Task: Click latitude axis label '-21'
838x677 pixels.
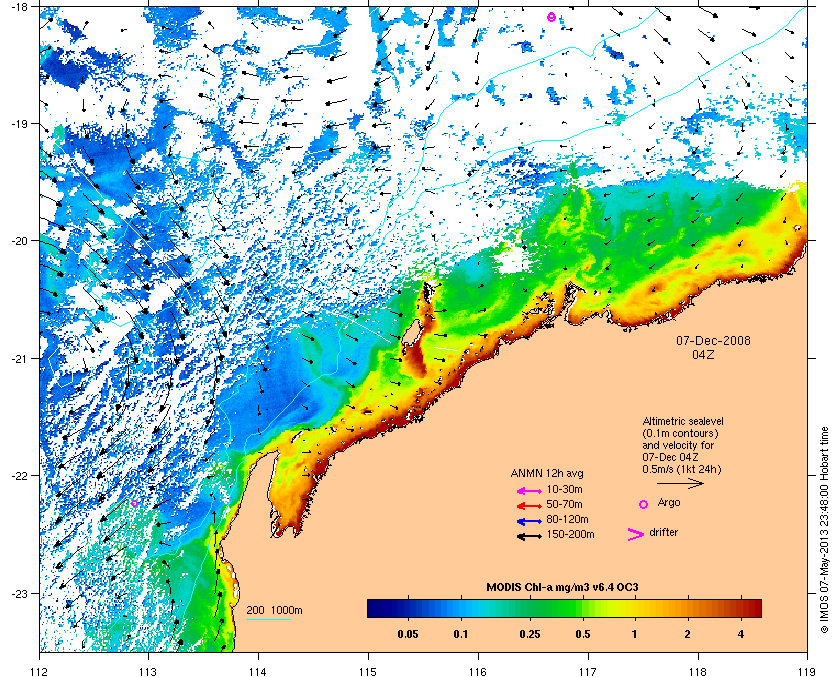Action: [x=18, y=358]
